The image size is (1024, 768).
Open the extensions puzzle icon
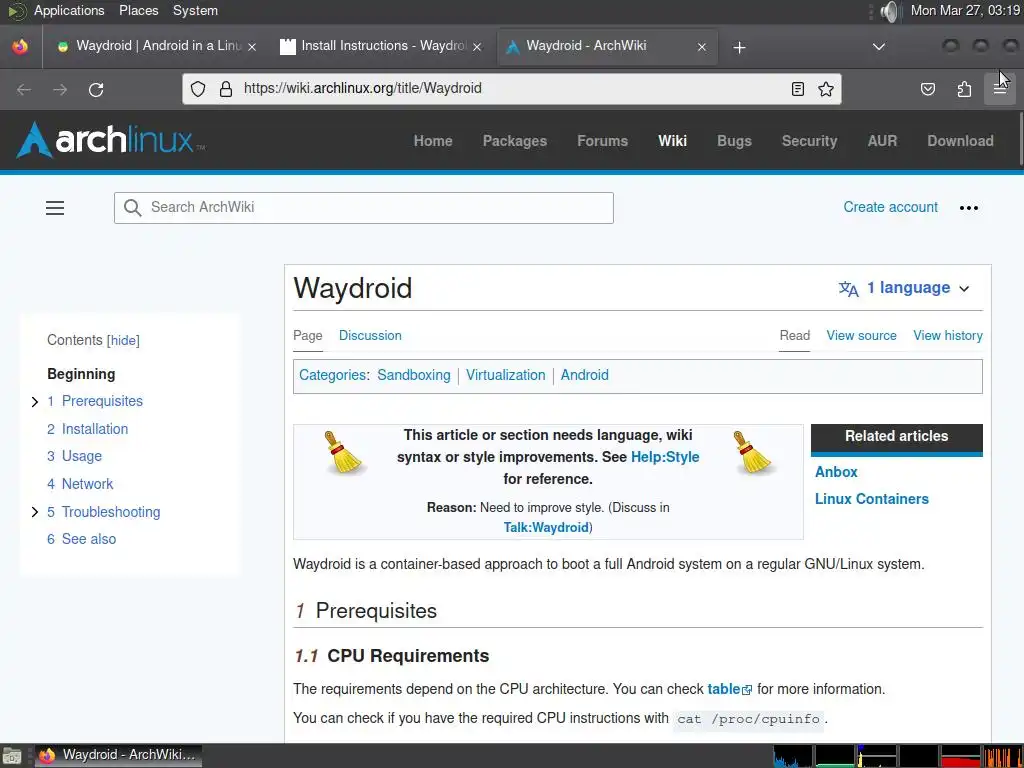click(x=964, y=89)
